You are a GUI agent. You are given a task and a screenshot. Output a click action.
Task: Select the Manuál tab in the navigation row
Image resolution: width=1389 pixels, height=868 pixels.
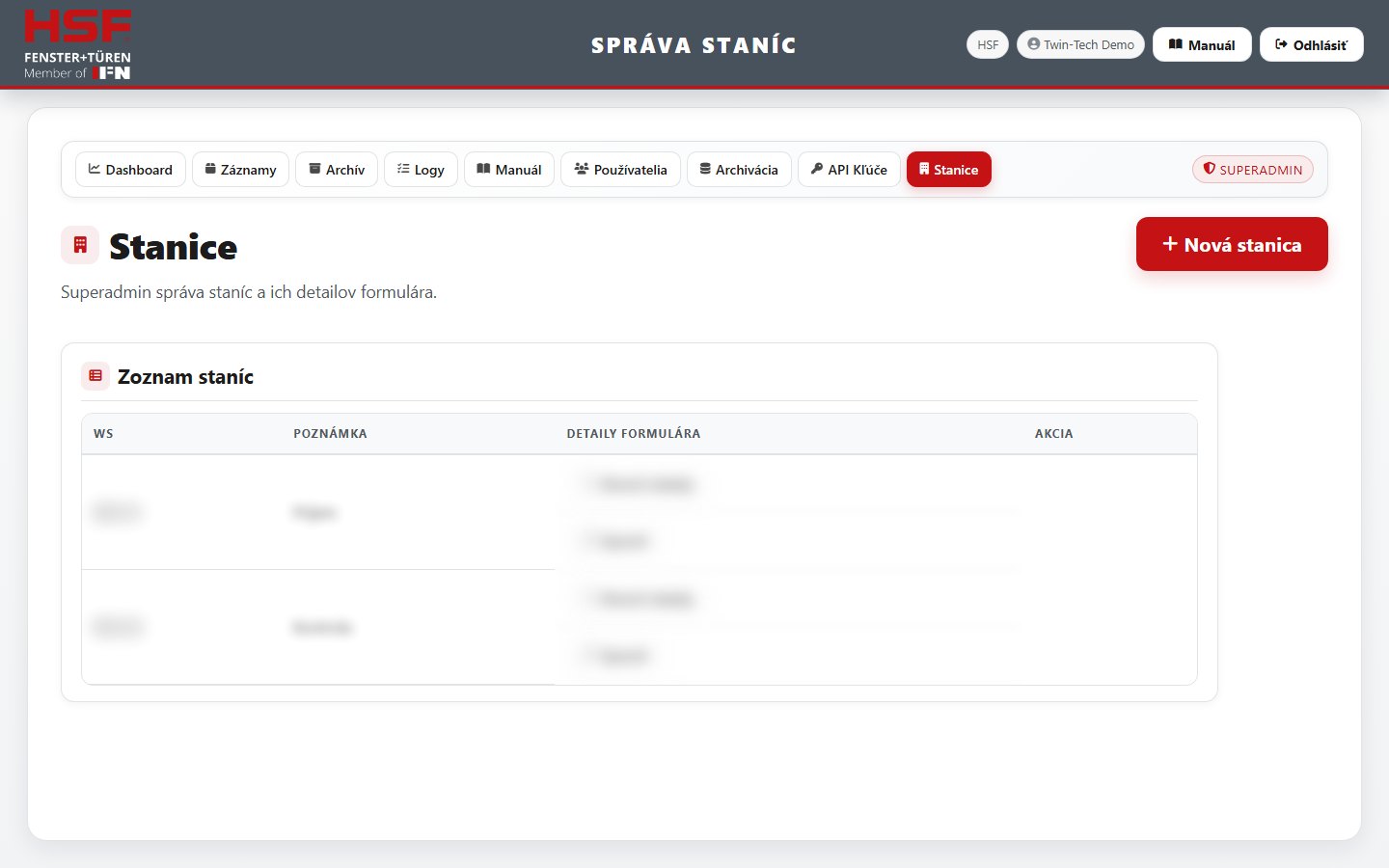pyautogui.click(x=509, y=170)
